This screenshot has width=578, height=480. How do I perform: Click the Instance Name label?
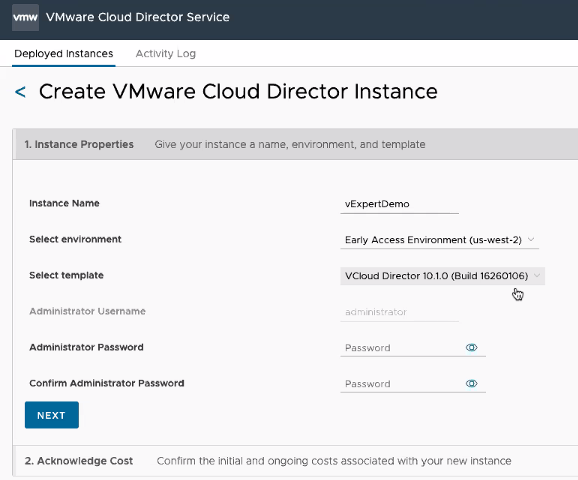[64, 203]
